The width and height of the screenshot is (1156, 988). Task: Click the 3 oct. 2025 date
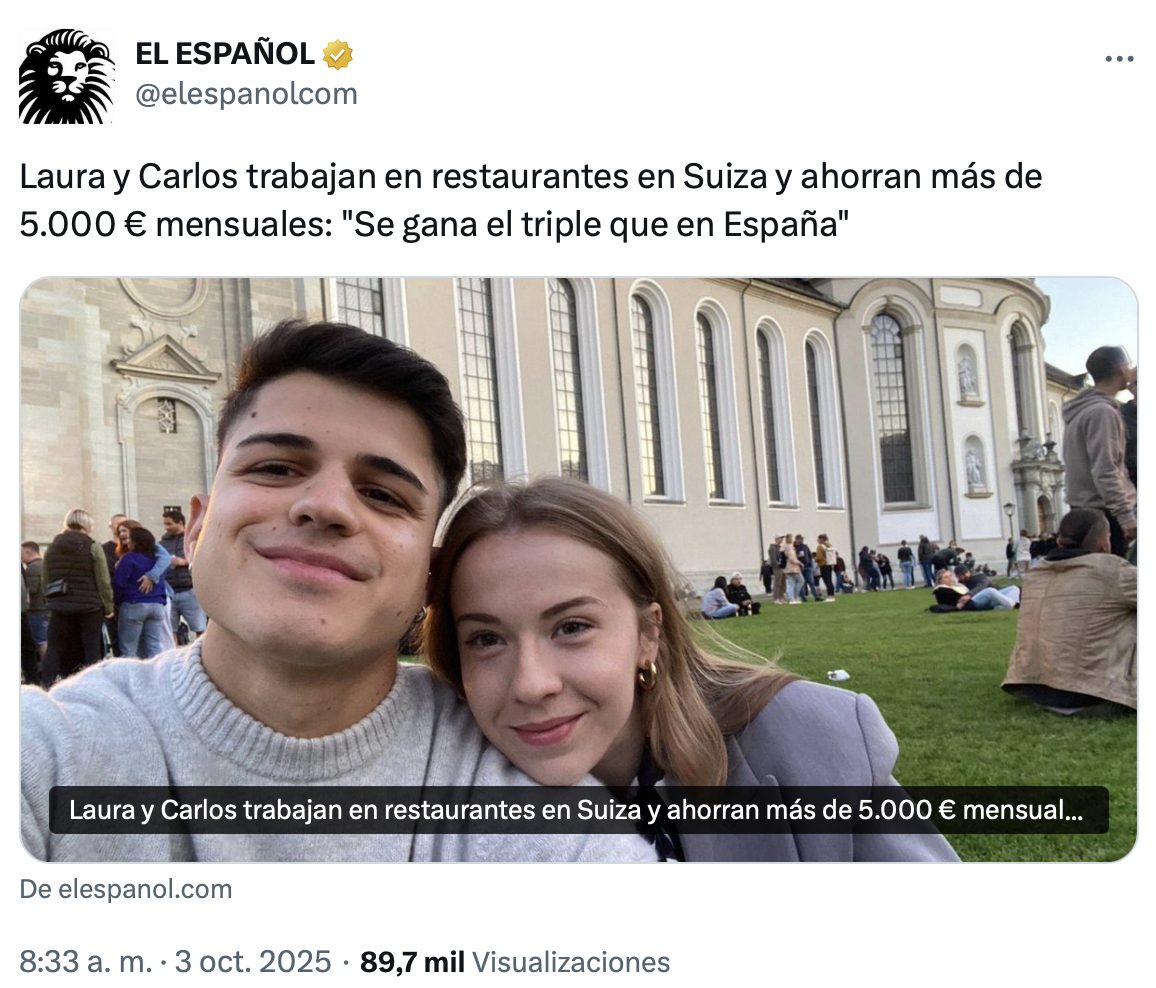coord(253,962)
